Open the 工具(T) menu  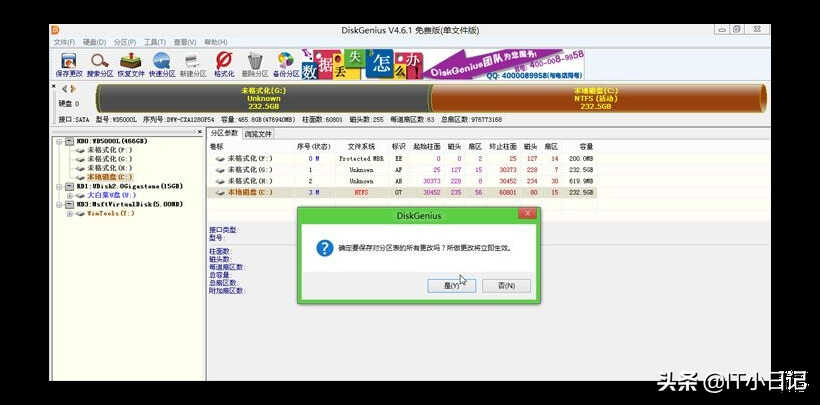coord(154,42)
